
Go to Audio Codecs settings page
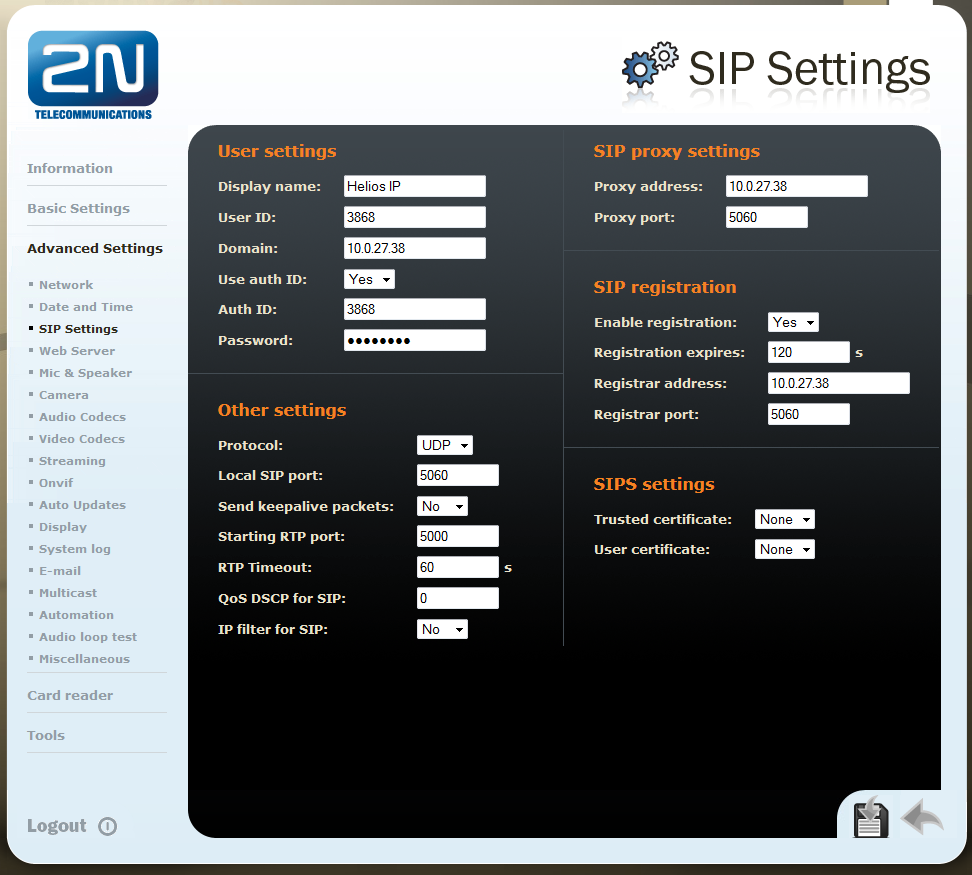click(x=82, y=417)
